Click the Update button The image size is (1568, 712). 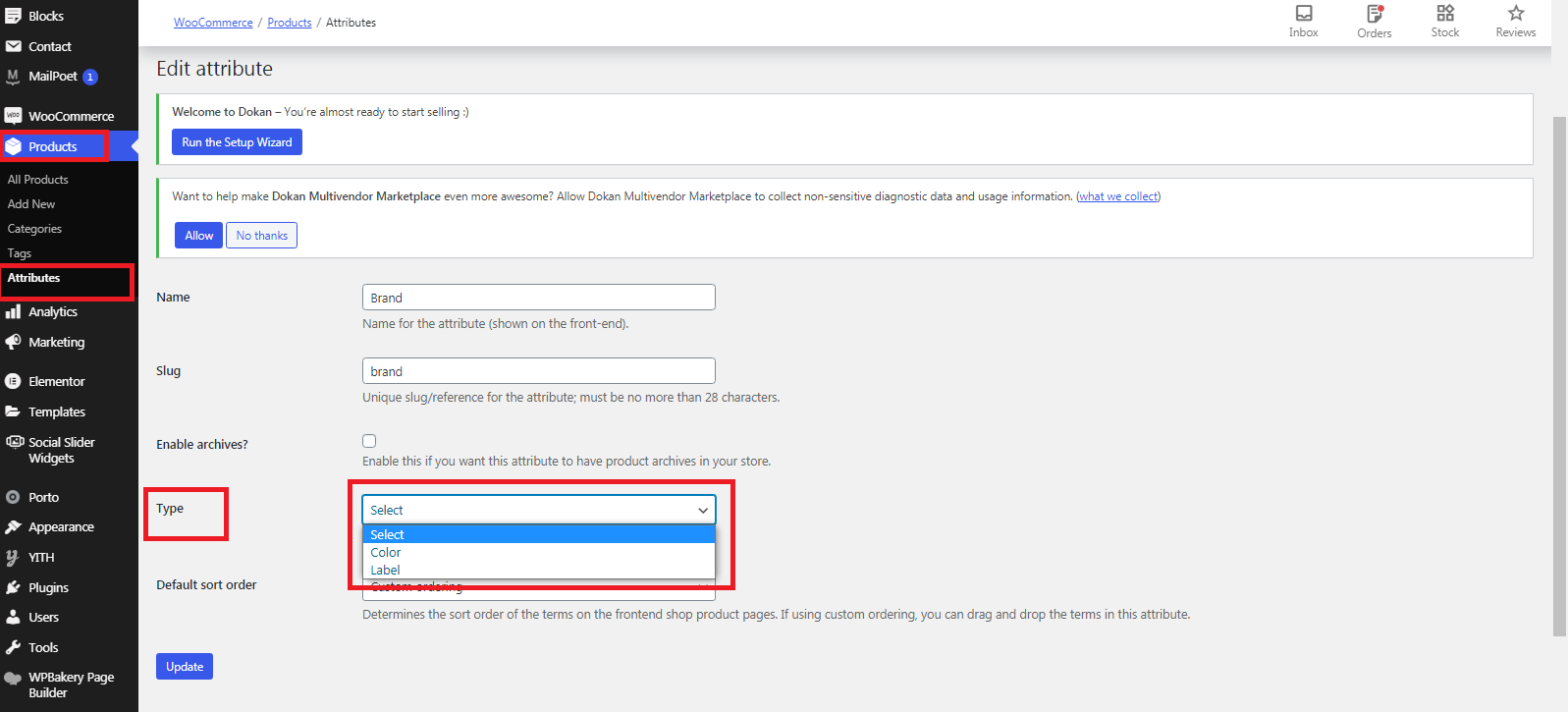[185, 667]
